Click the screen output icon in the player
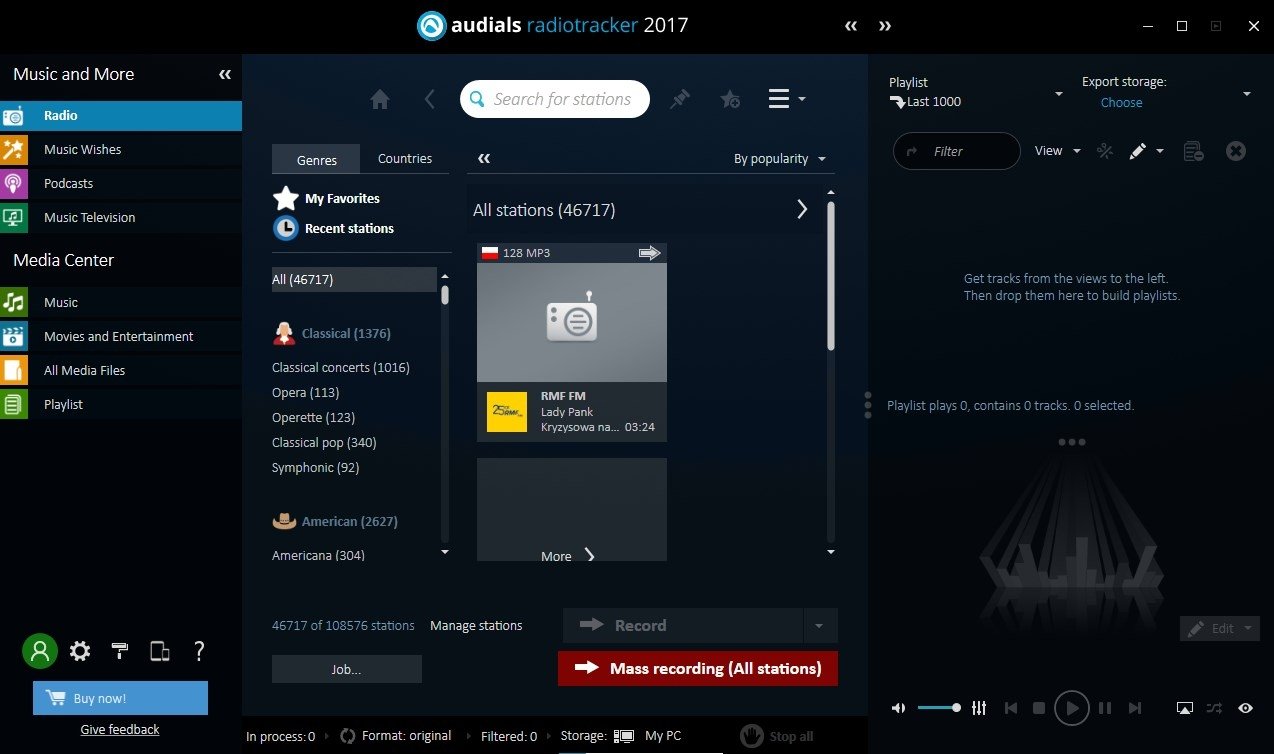This screenshot has height=754, width=1274. click(x=1185, y=708)
